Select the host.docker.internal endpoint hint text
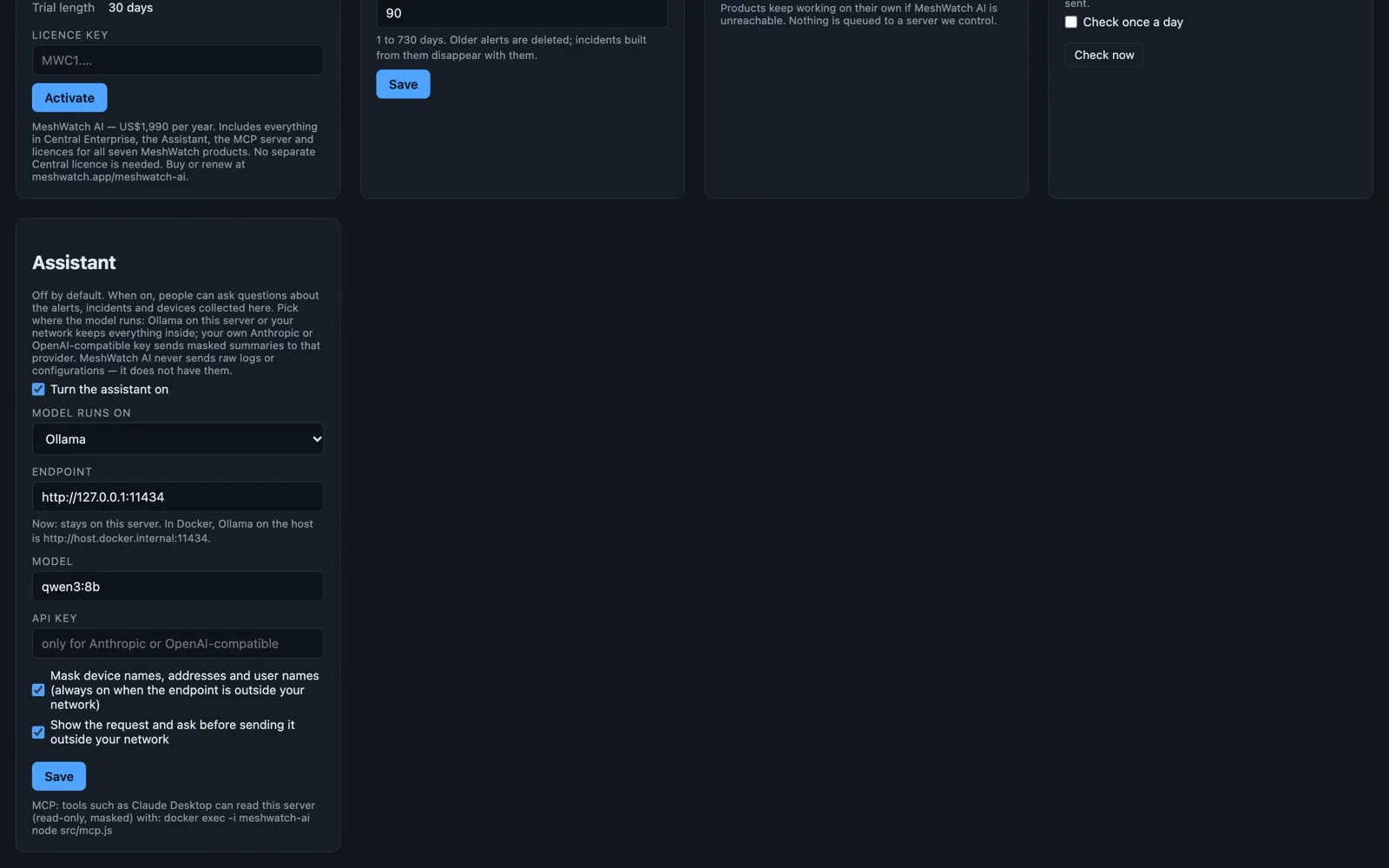Image resolution: width=1389 pixels, height=868 pixels. point(173,531)
